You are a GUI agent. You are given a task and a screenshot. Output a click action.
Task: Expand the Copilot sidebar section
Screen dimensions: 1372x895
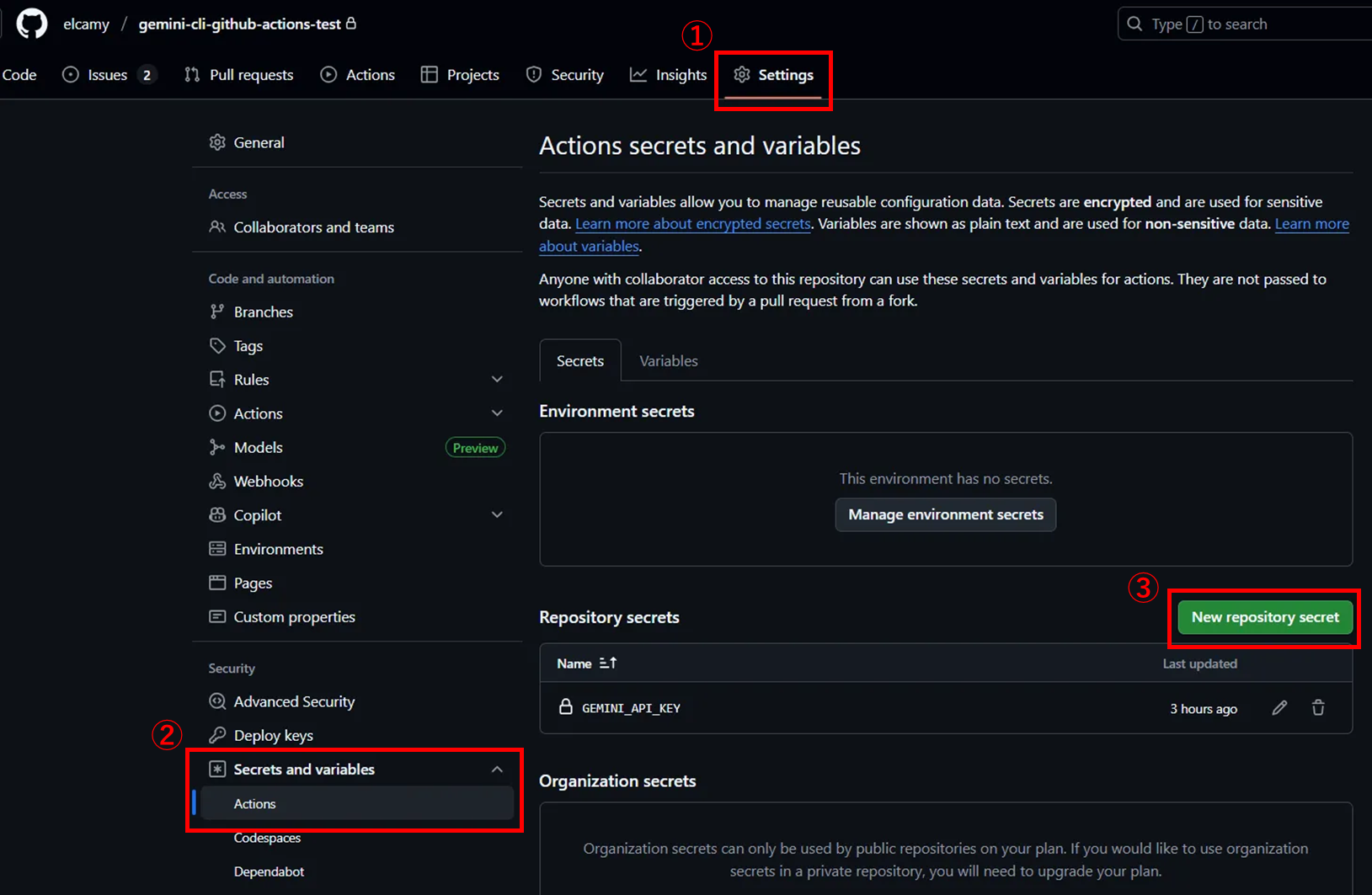click(497, 515)
